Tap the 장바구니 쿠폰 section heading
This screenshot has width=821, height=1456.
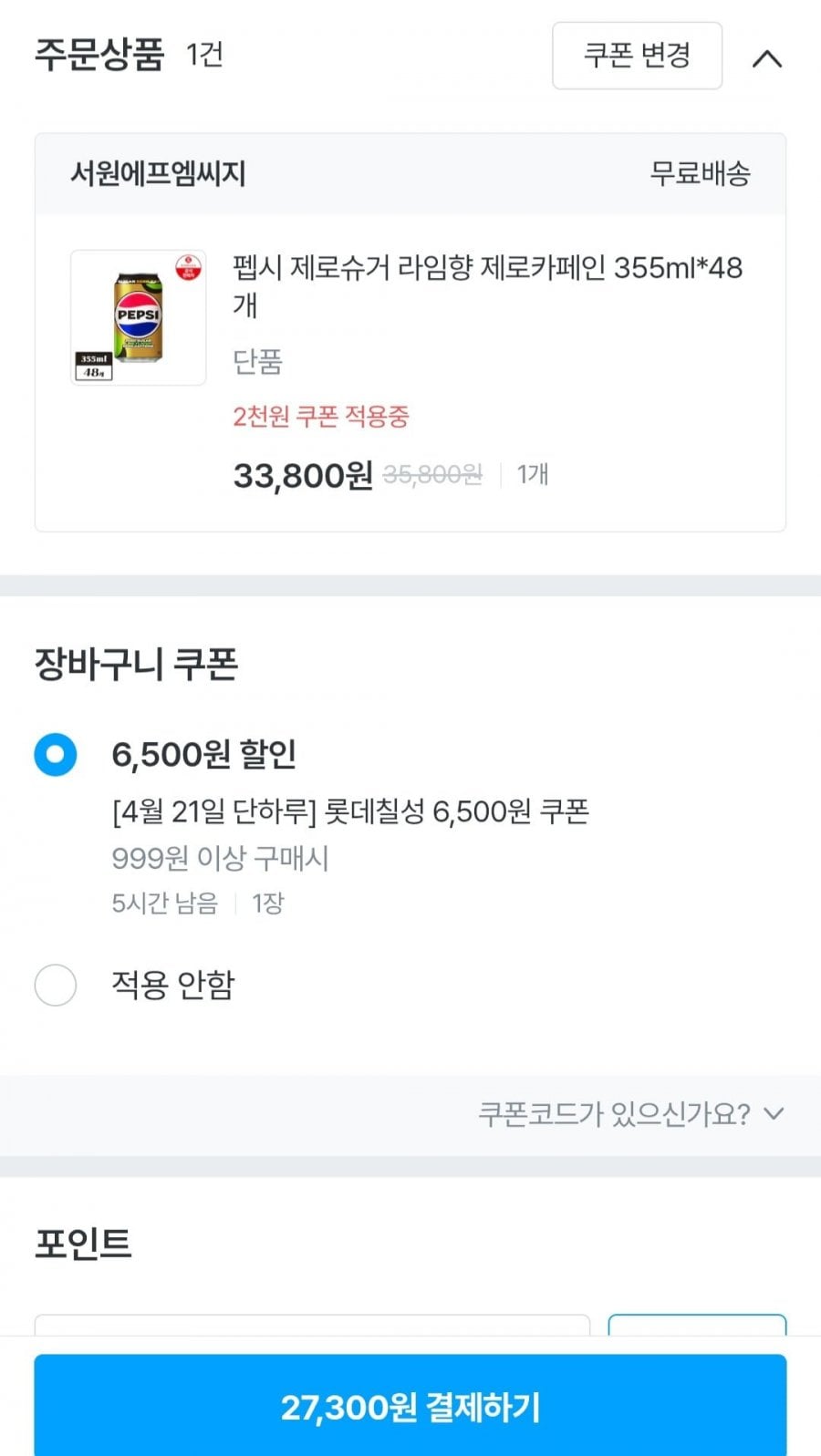[x=137, y=664]
